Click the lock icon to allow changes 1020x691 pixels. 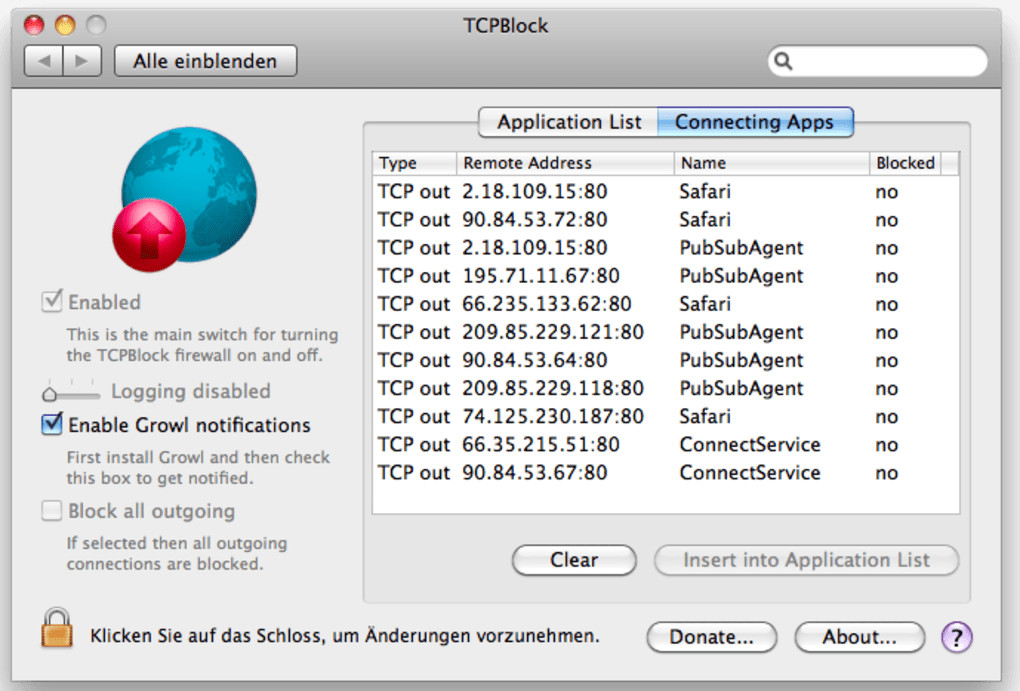55,628
